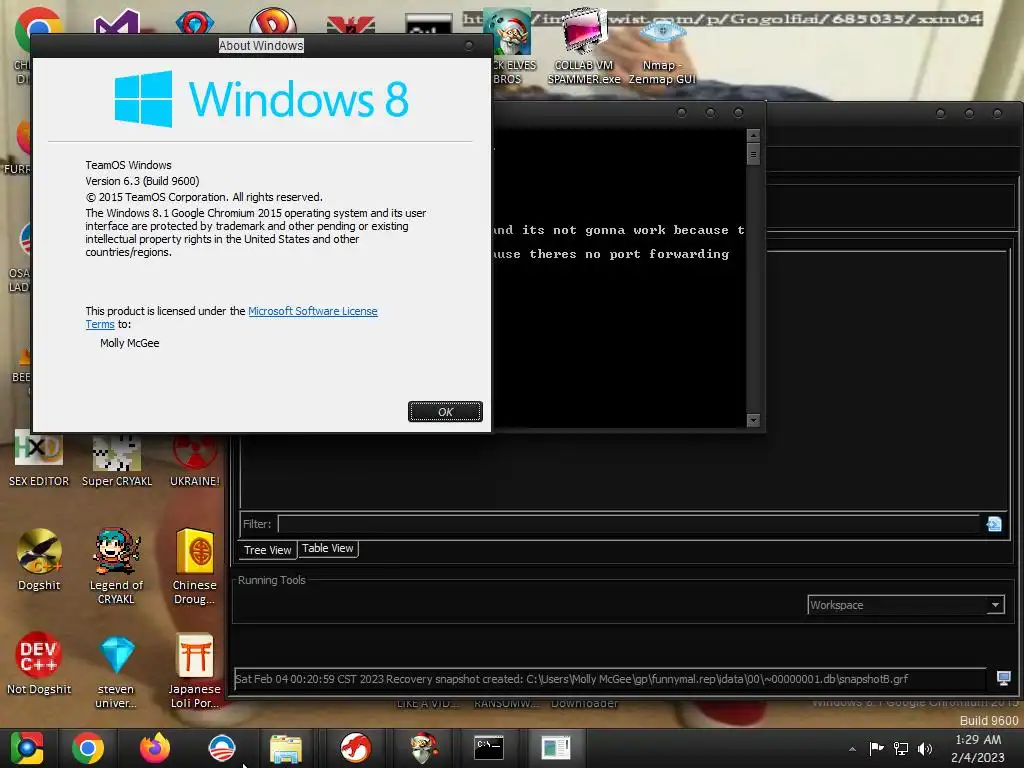Screen dimensions: 1024x768
Task: Click the 'Version 6.3 (Build 9600)' text
Action: pyautogui.click(x=142, y=181)
